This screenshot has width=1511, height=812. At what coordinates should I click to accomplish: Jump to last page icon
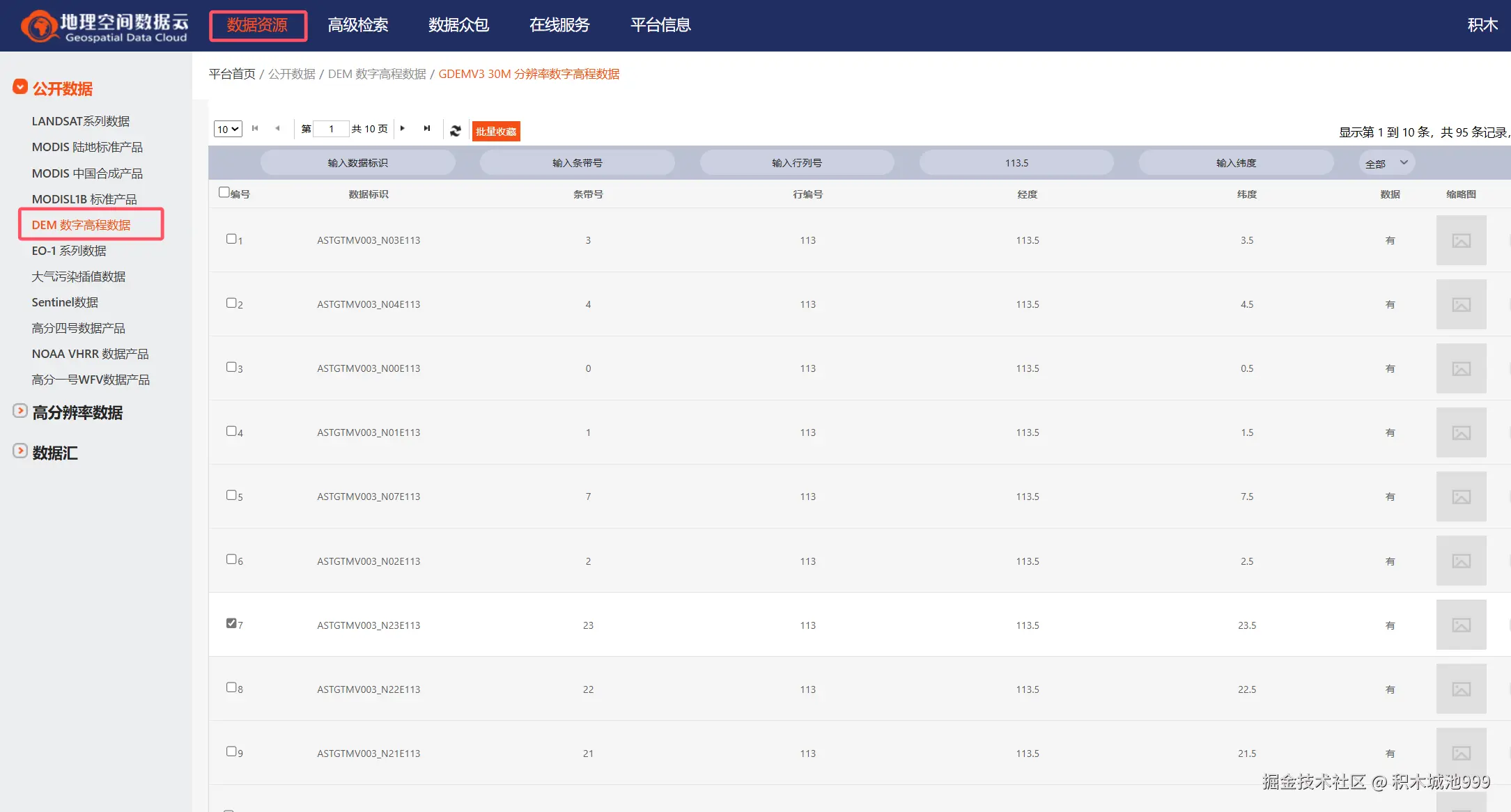click(x=427, y=128)
